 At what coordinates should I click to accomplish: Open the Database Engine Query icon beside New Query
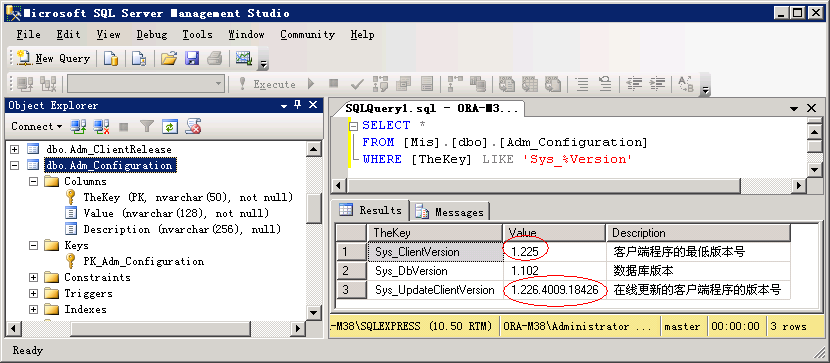pos(111,58)
